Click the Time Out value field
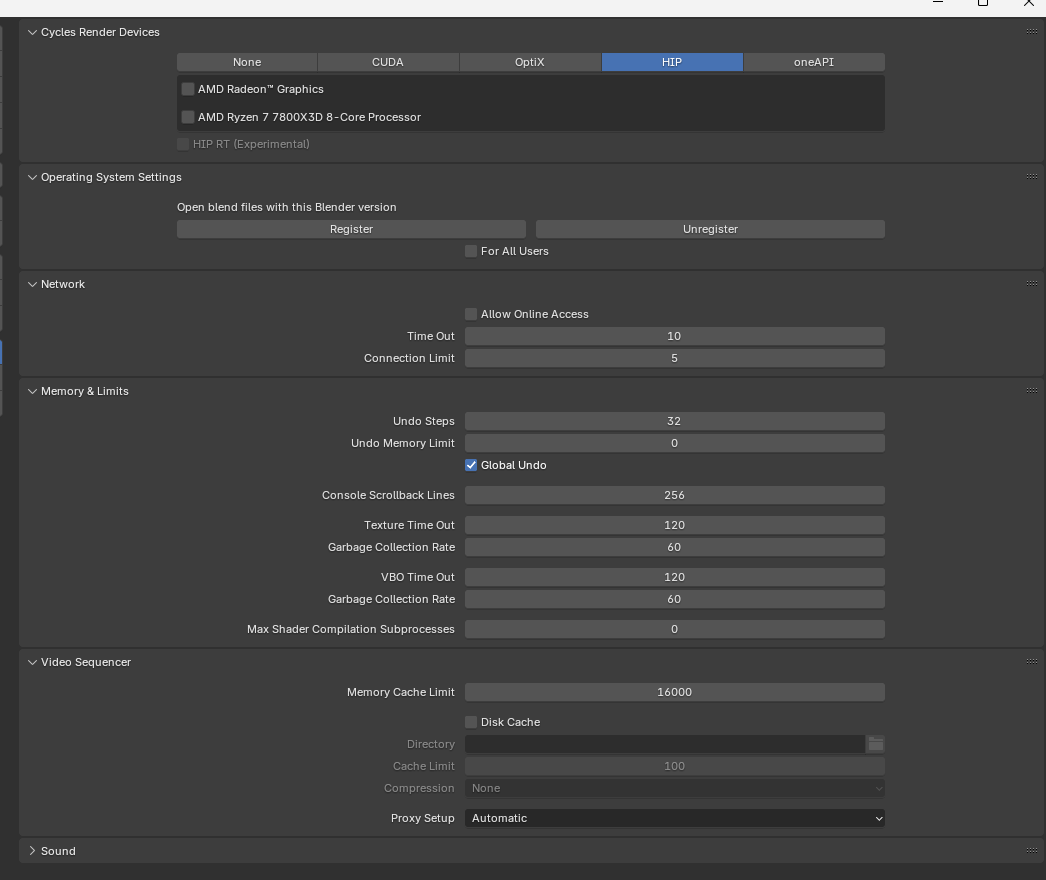This screenshot has width=1046, height=880. click(674, 336)
